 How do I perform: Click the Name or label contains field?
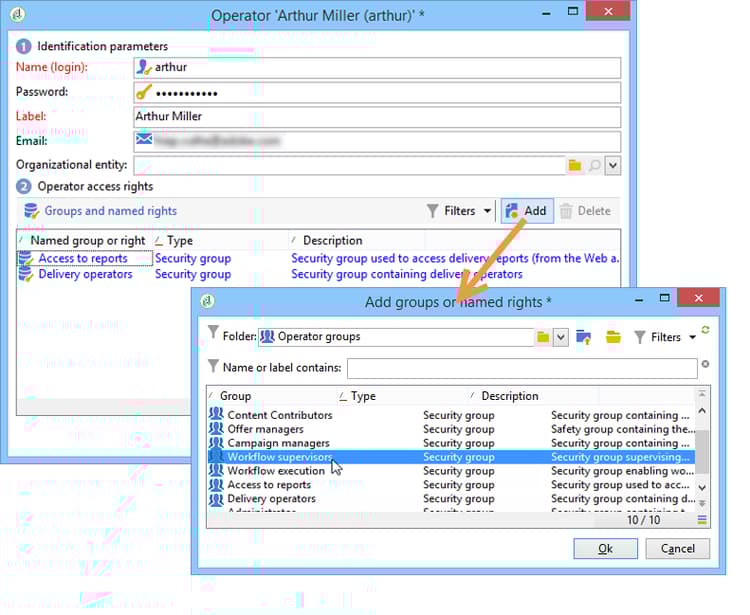click(x=522, y=368)
